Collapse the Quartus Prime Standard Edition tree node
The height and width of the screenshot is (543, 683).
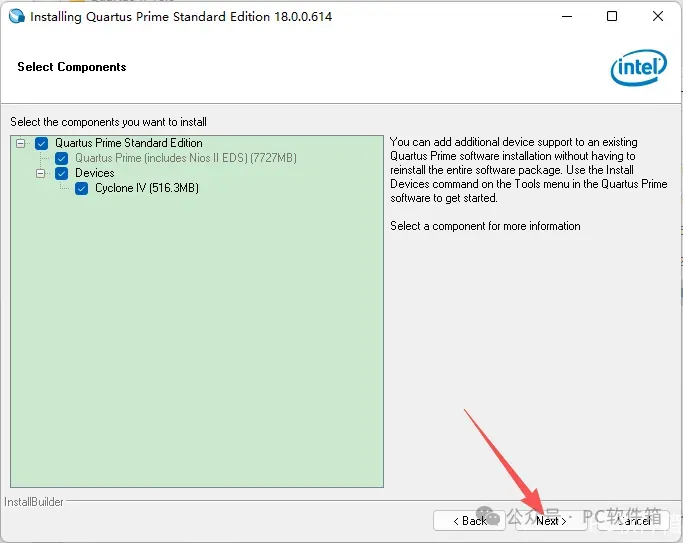20,143
